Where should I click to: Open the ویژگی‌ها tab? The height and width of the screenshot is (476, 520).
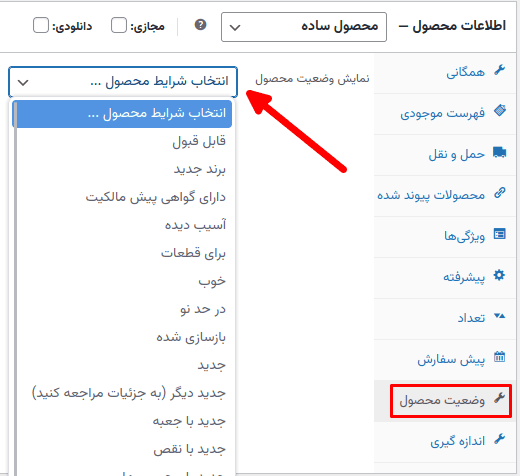click(x=445, y=237)
